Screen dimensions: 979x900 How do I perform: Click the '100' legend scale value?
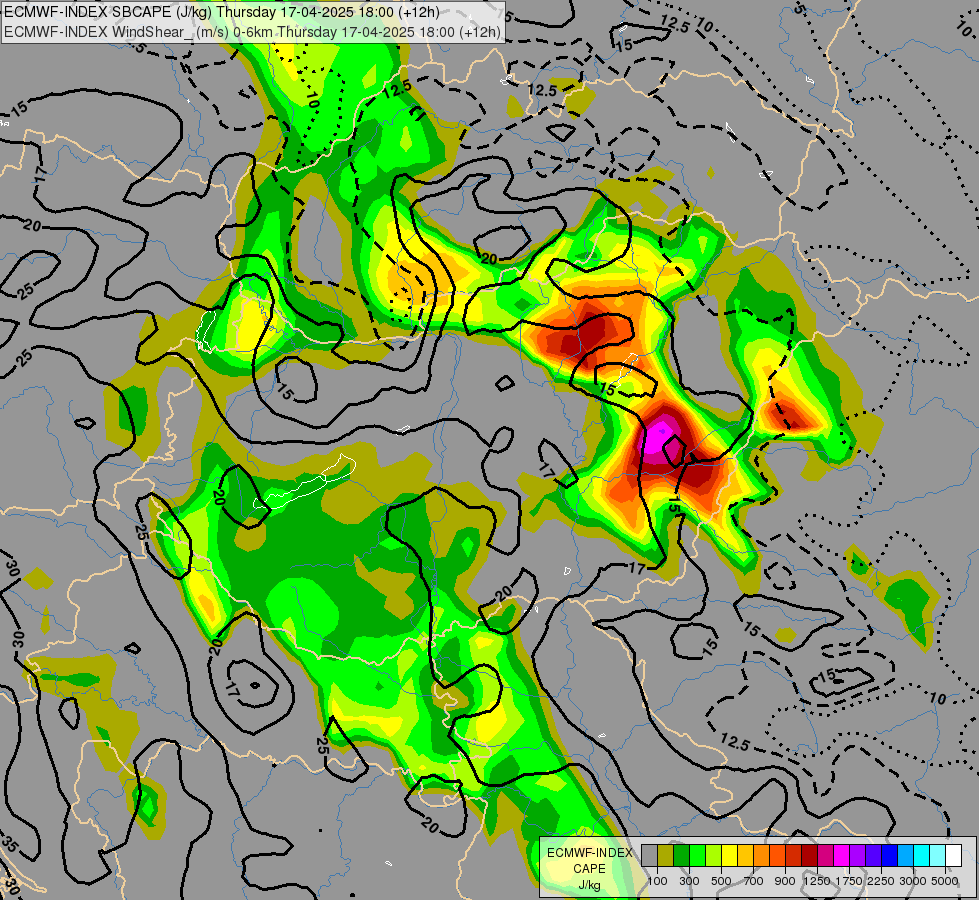pos(657,881)
